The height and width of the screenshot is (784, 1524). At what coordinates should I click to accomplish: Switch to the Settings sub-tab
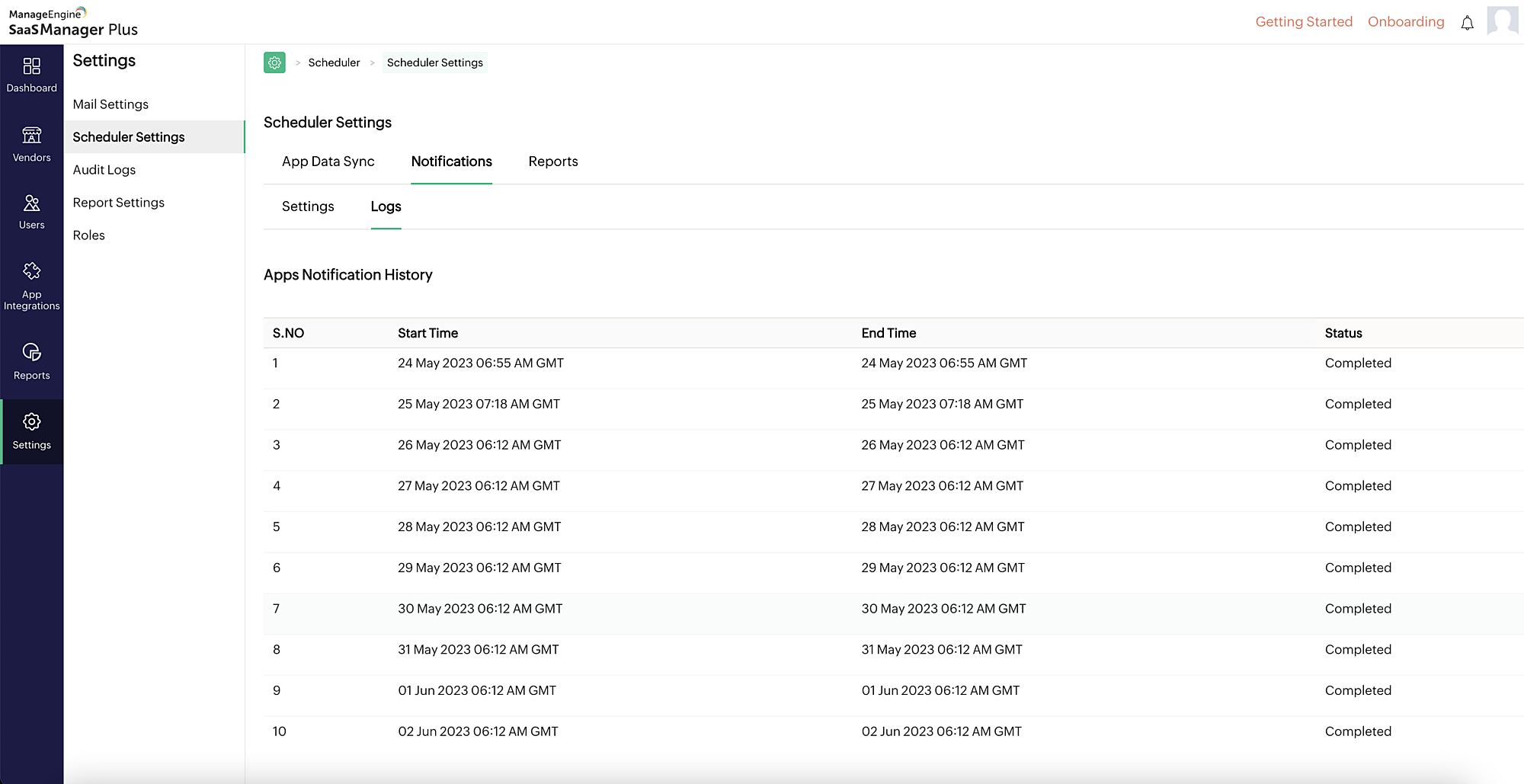(x=308, y=206)
